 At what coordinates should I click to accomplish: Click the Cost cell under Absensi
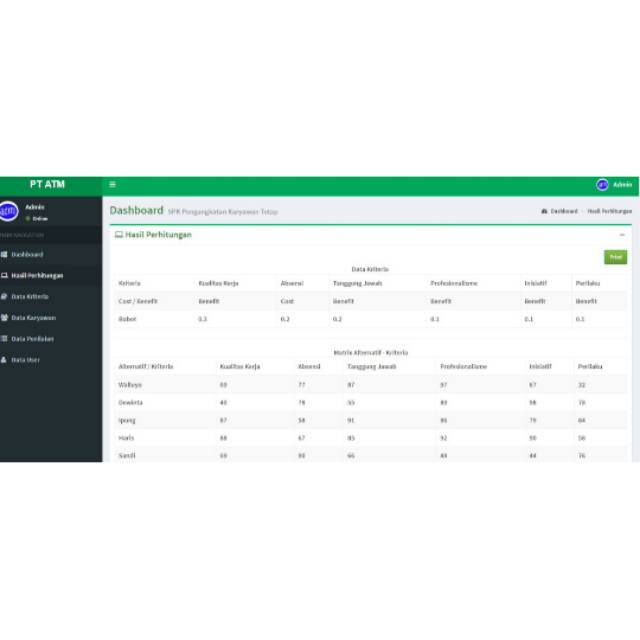coord(287,301)
